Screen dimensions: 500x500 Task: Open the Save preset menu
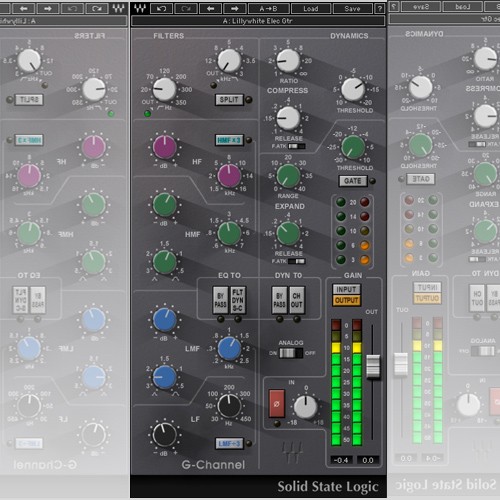pyautogui.click(x=352, y=8)
